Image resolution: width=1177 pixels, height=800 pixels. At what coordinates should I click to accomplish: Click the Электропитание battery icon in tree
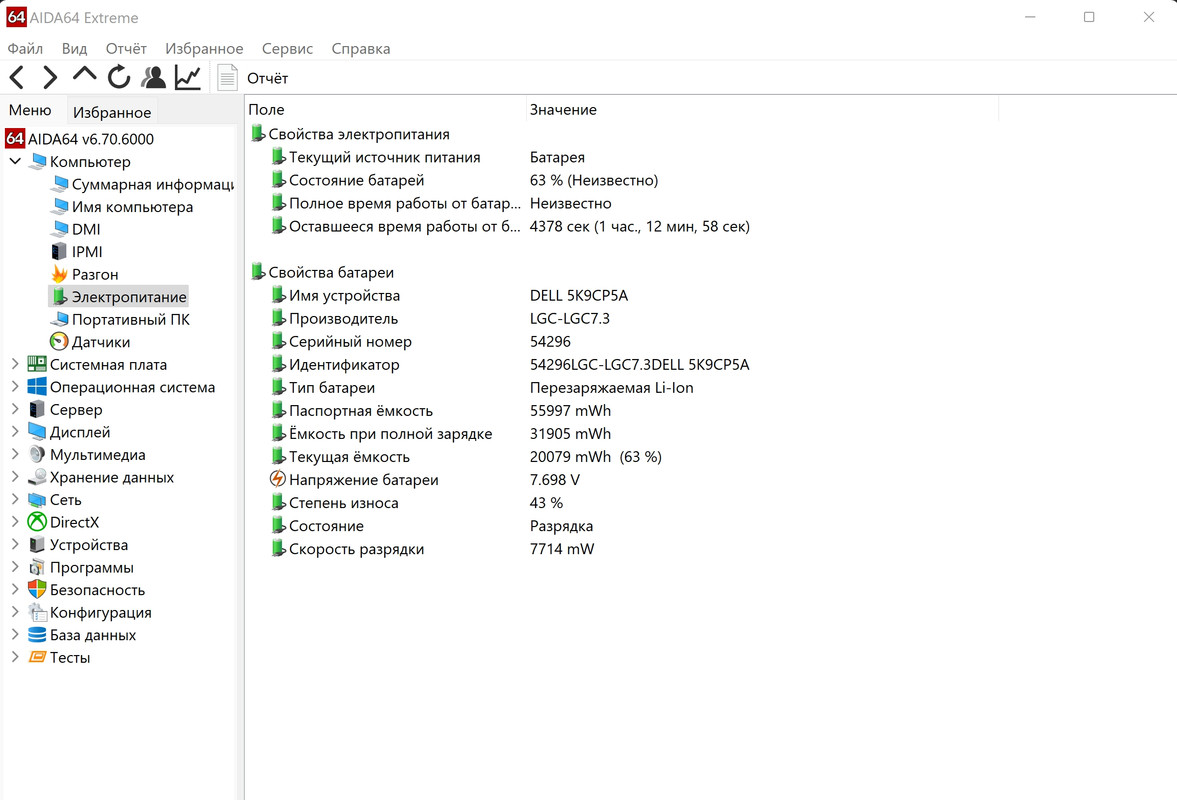[59, 296]
